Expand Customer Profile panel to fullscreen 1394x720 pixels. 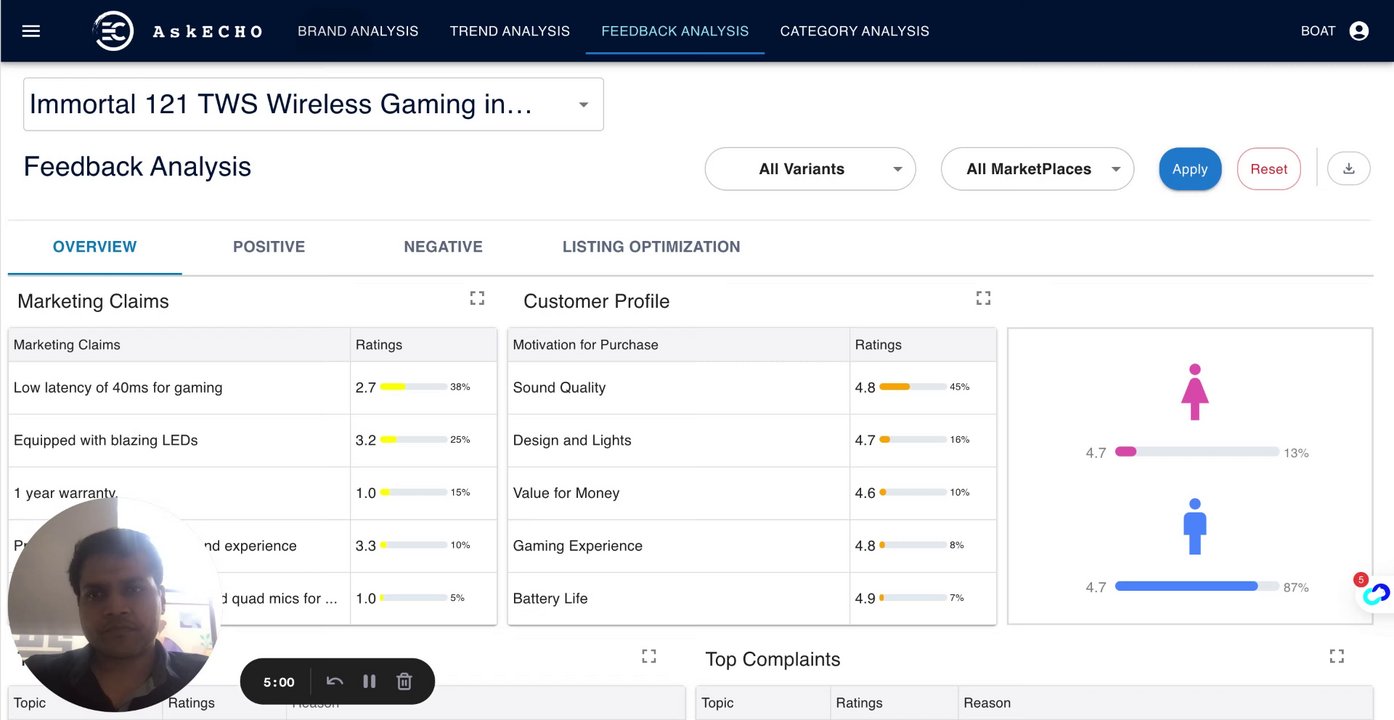point(983,298)
